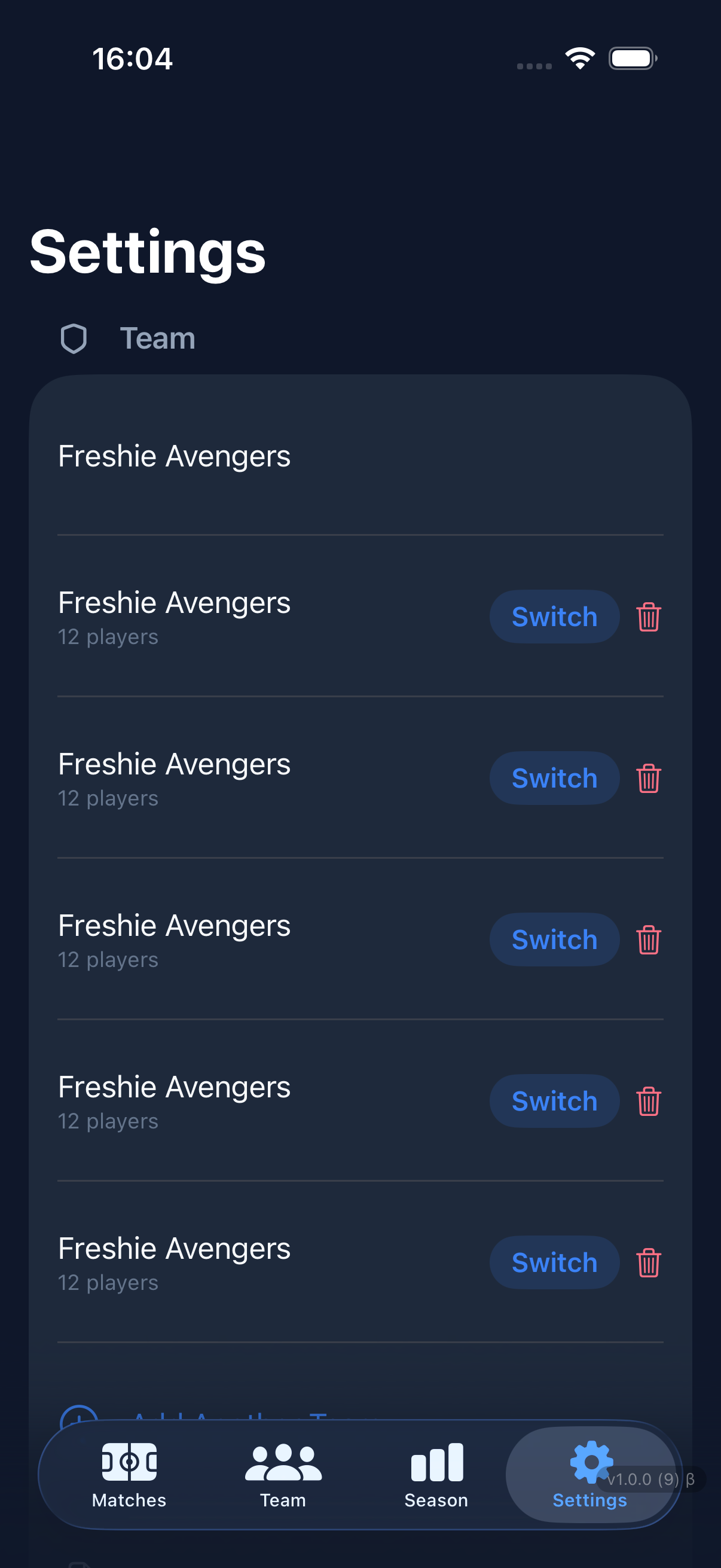Open the Matches tab
This screenshot has width=721, height=1568.
(129, 1474)
